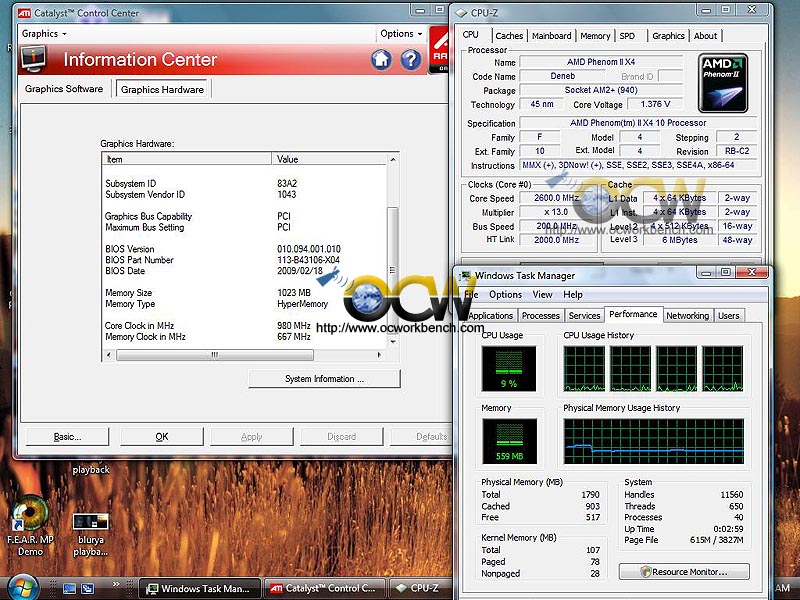Click the Information Center monitor icon
Screen dimensions: 800x600
(33, 59)
